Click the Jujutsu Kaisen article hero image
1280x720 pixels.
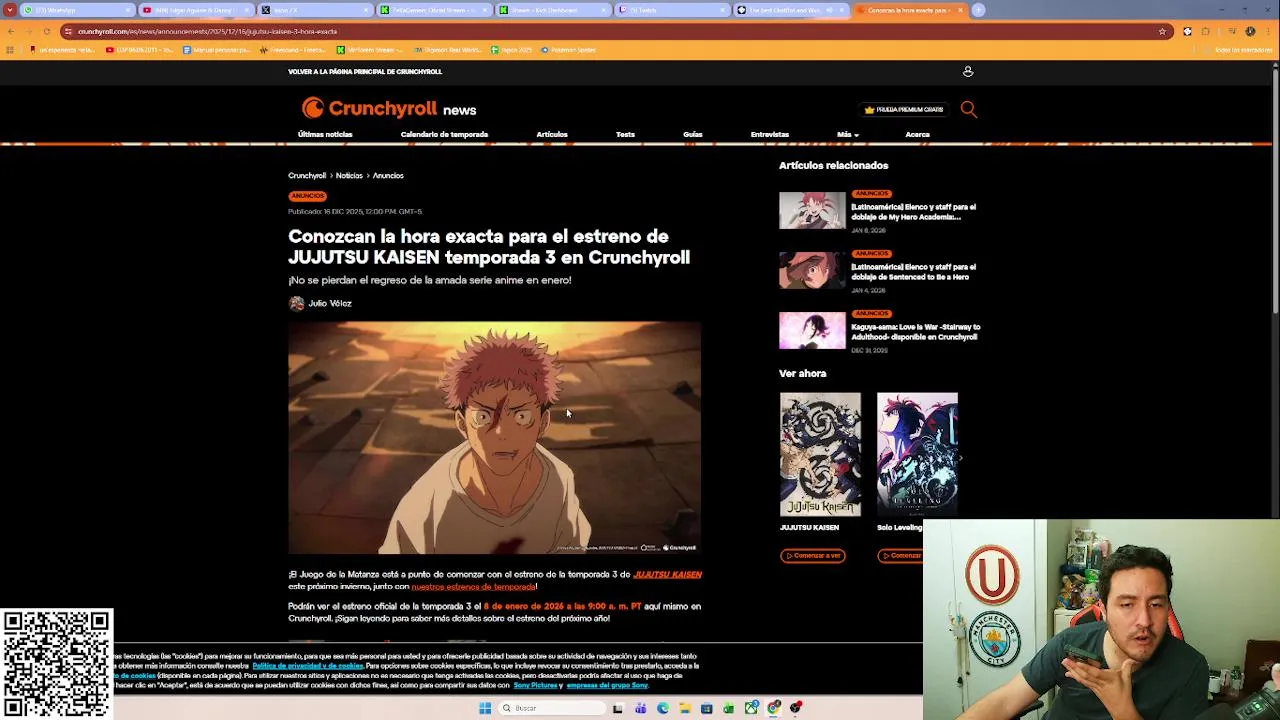click(494, 437)
